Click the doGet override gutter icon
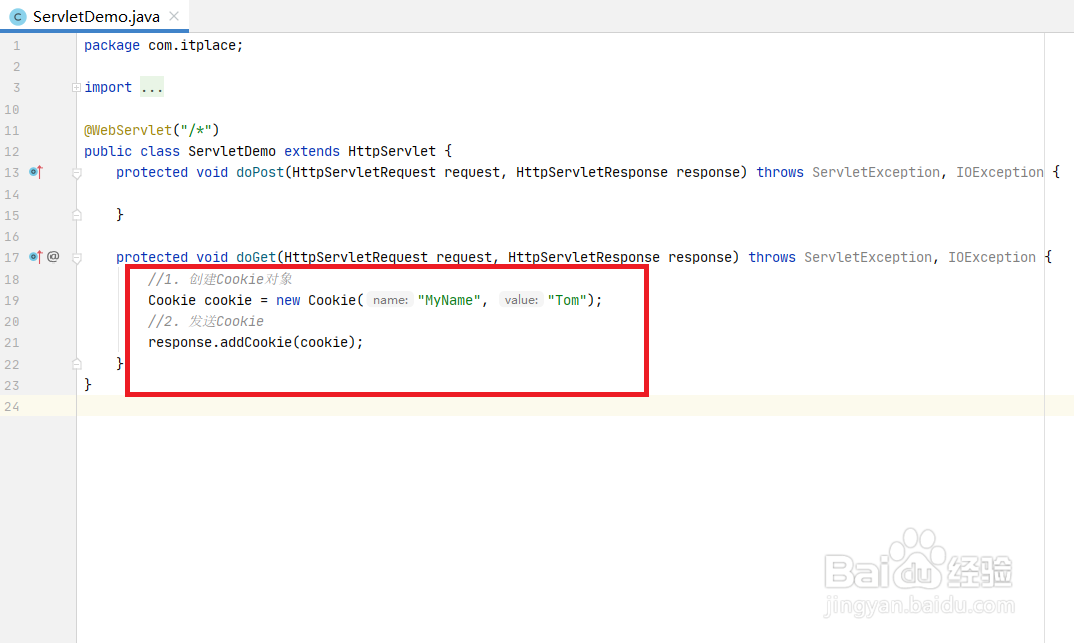The height and width of the screenshot is (643, 1074). (x=36, y=257)
